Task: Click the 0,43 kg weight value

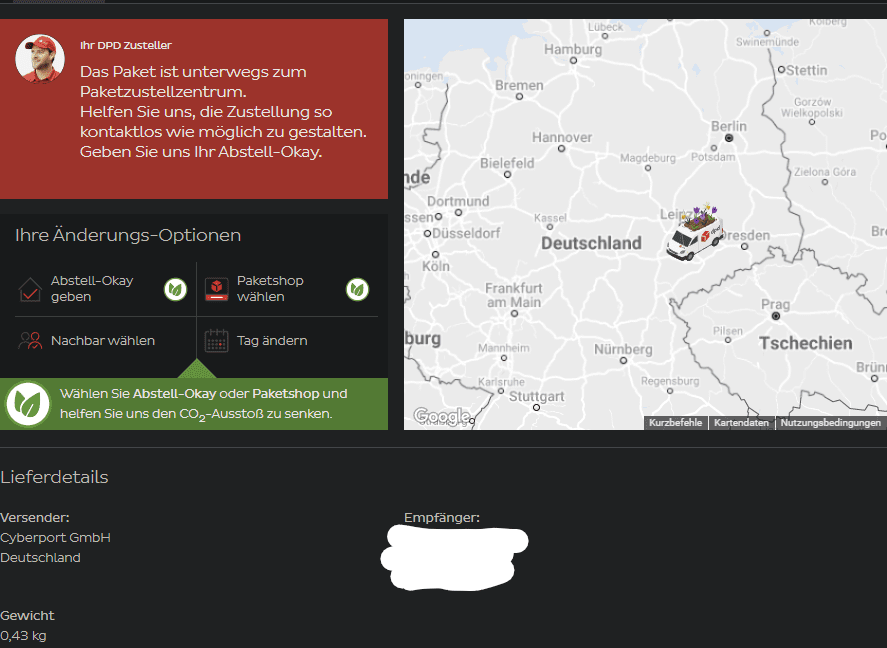Action: click(23, 636)
